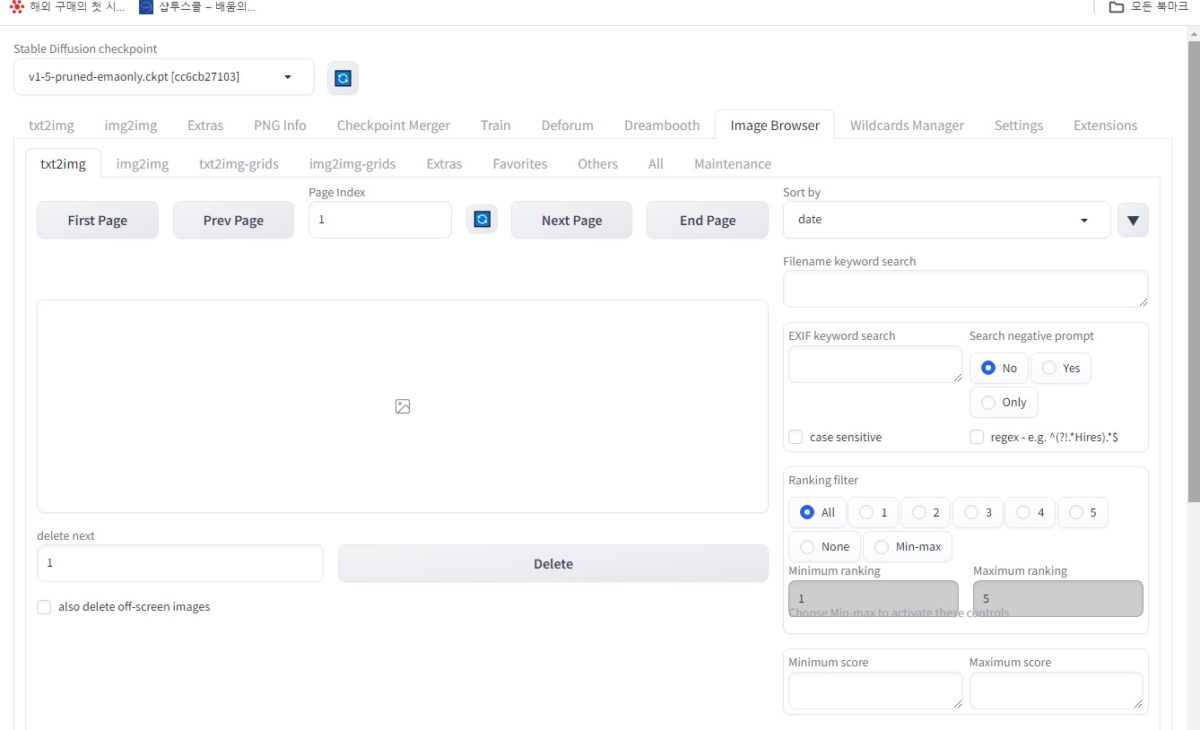Open the txt2img-grids sub-tab

pos(239,164)
